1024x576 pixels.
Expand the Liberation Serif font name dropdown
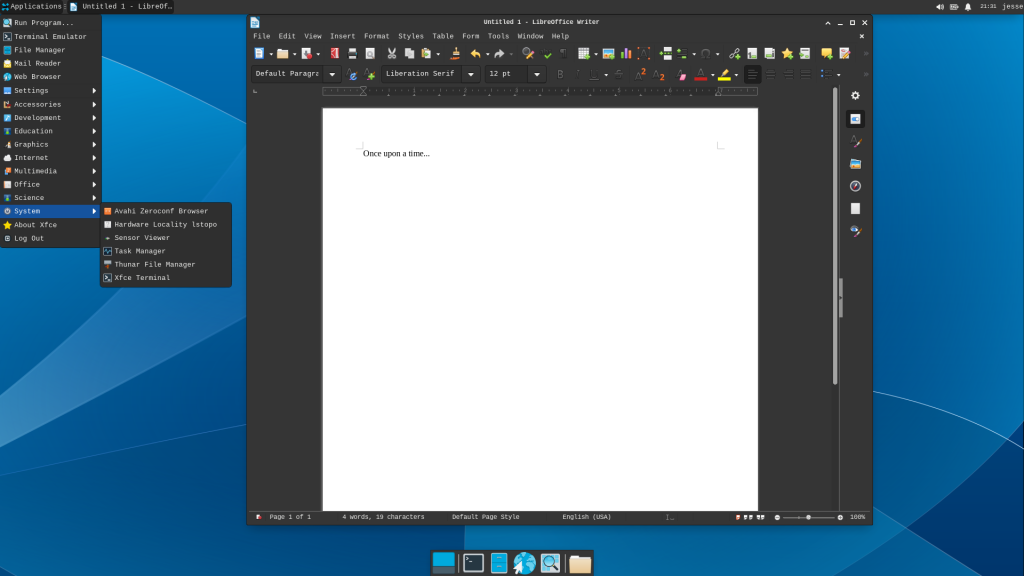[470, 74]
